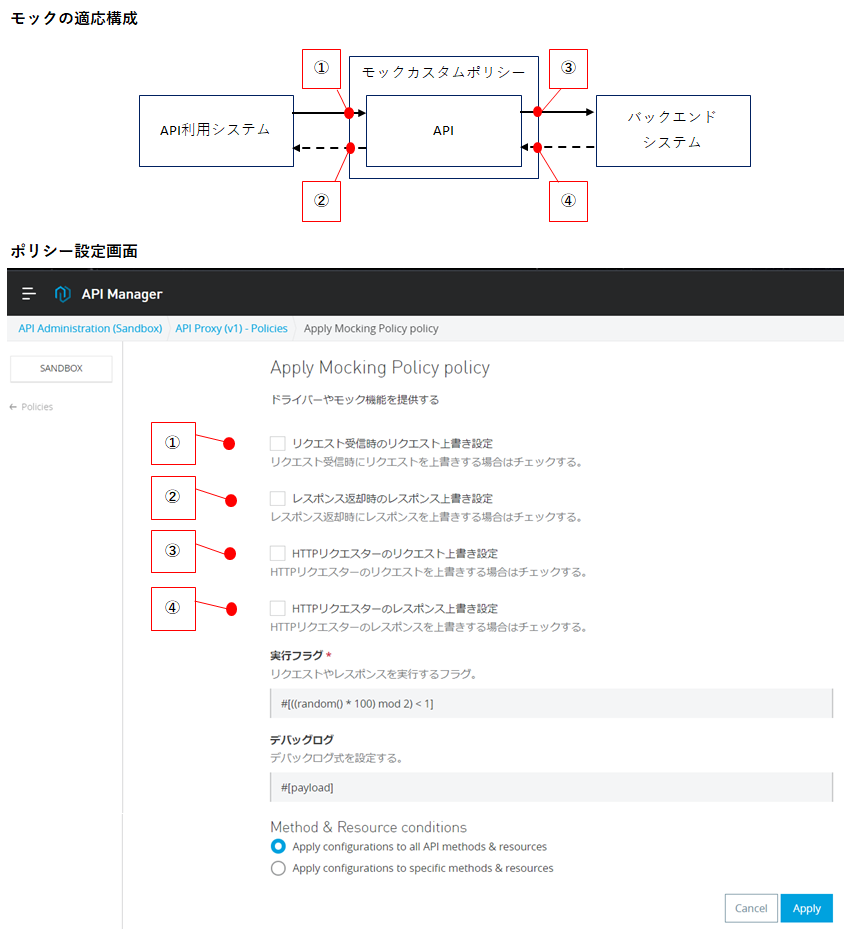Click the central API box in diagram
The image size is (844, 929).
coord(443,130)
